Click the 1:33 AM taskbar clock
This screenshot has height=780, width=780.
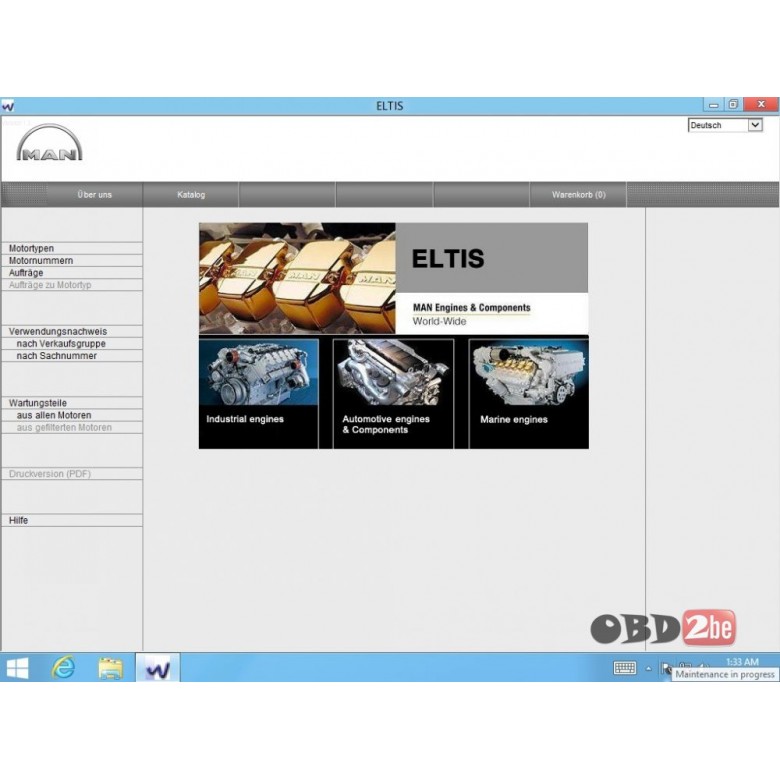point(742,662)
